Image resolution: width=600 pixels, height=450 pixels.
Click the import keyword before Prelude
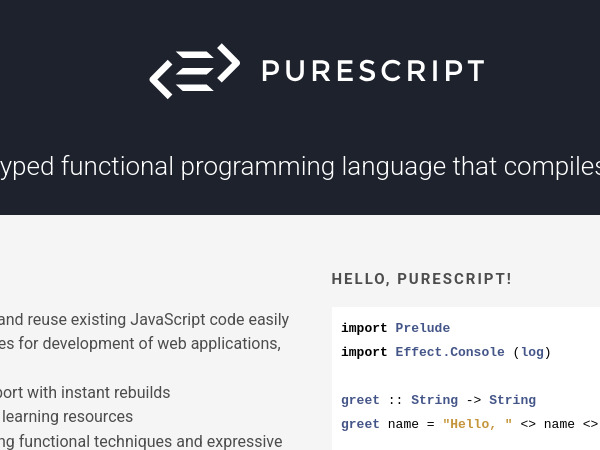[364, 328]
